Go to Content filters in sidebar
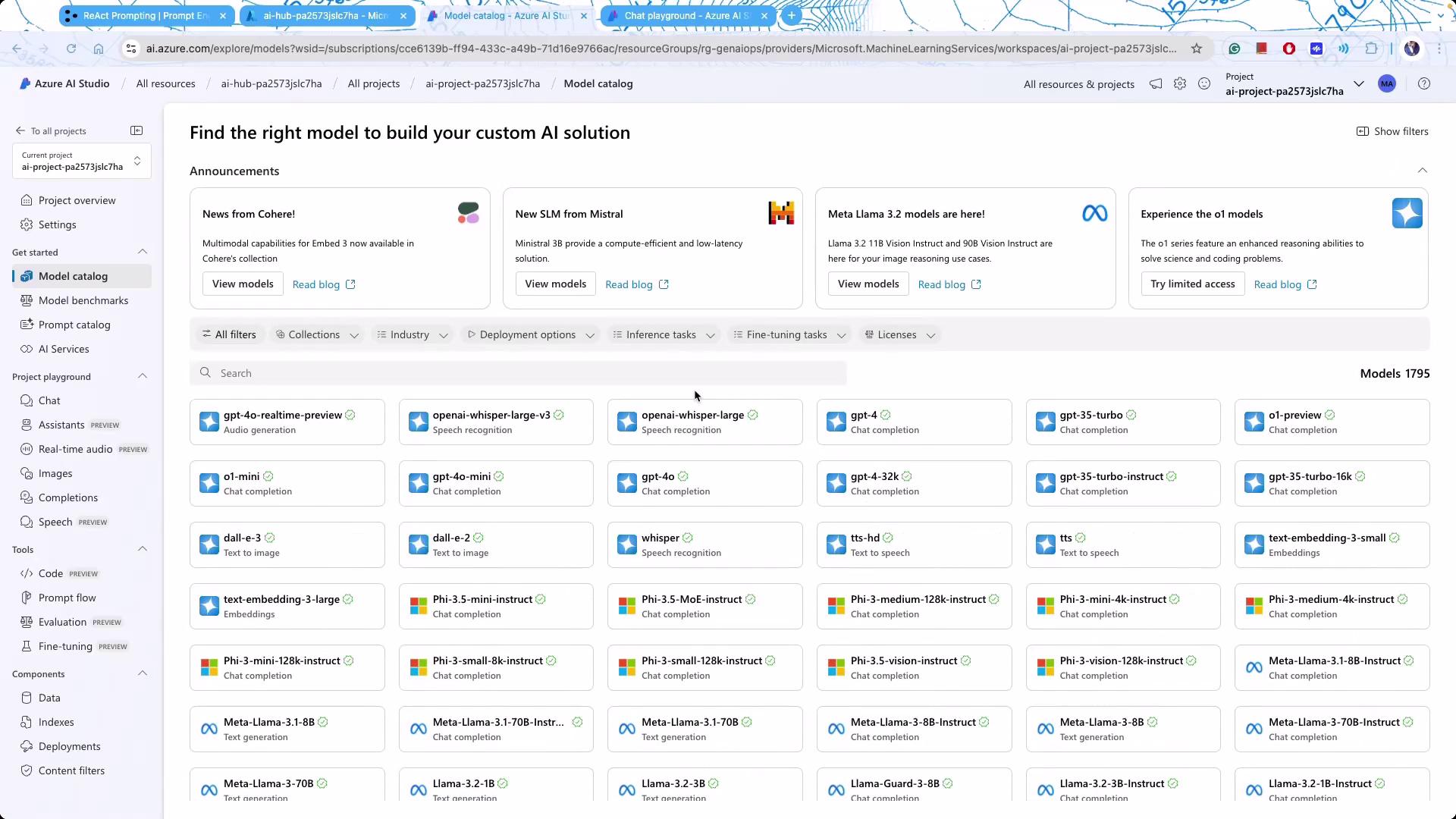The image size is (1456, 819). point(71,770)
